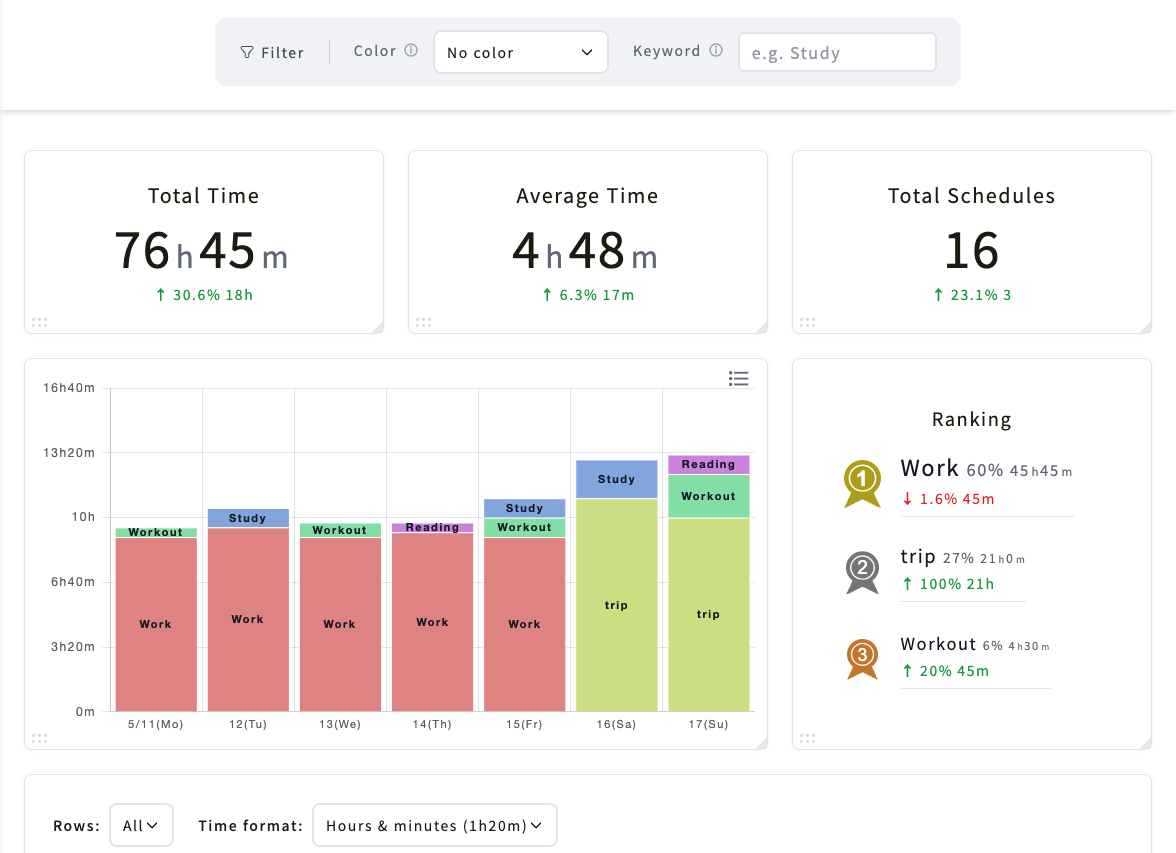This screenshot has width=1176, height=853.
Task: Click the 76h45m Total Time value
Action: point(201,251)
